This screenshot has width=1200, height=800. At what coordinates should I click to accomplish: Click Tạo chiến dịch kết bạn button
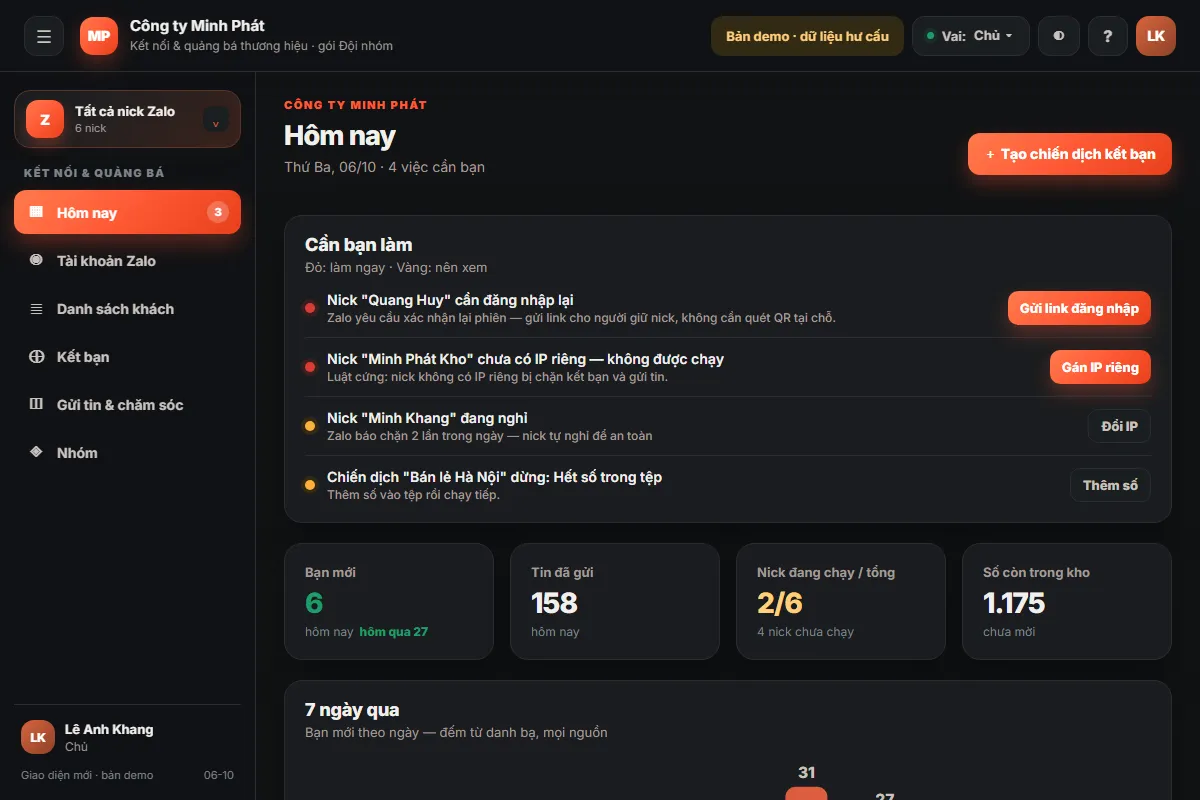(1069, 154)
